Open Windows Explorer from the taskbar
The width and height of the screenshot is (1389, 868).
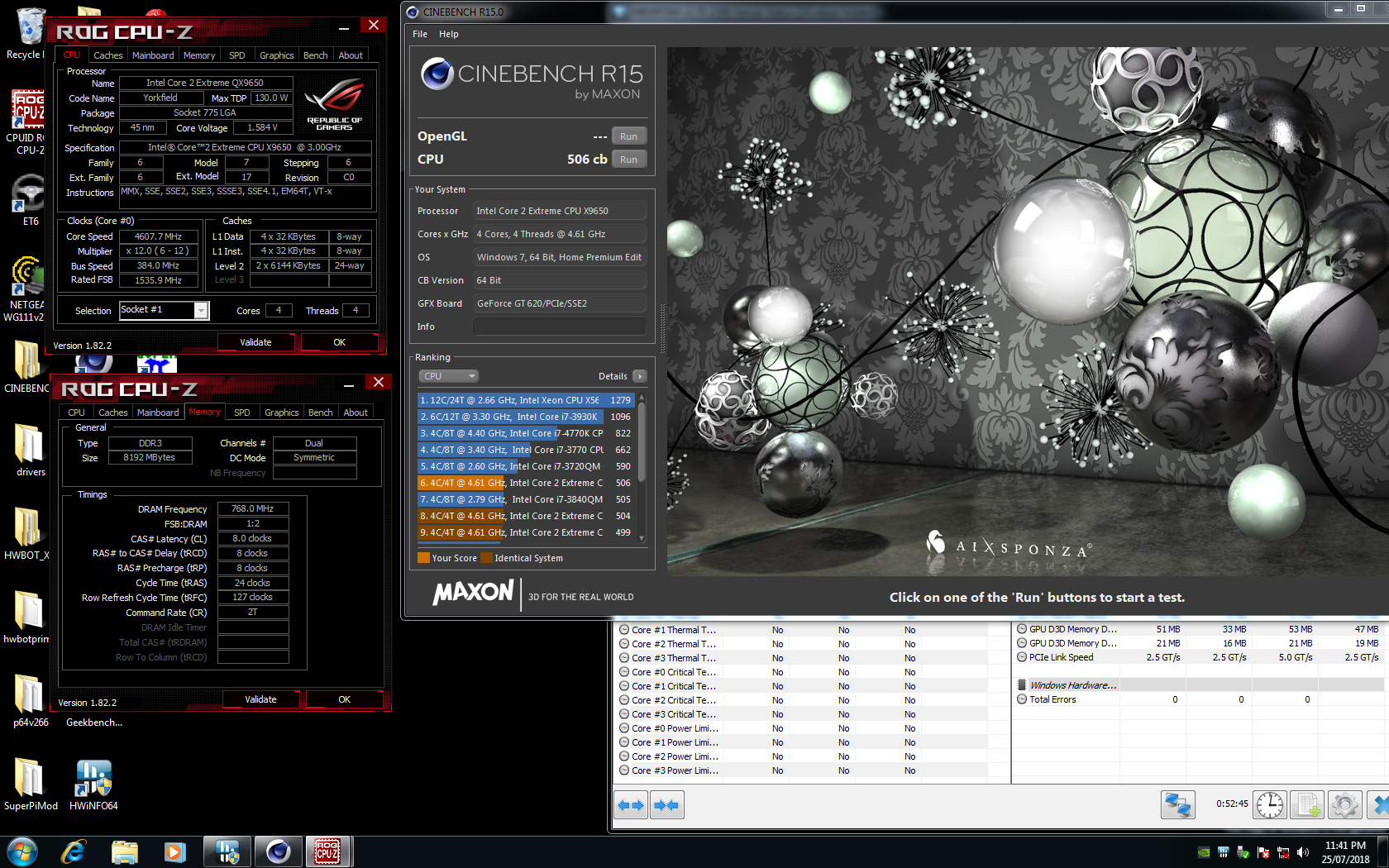point(124,851)
